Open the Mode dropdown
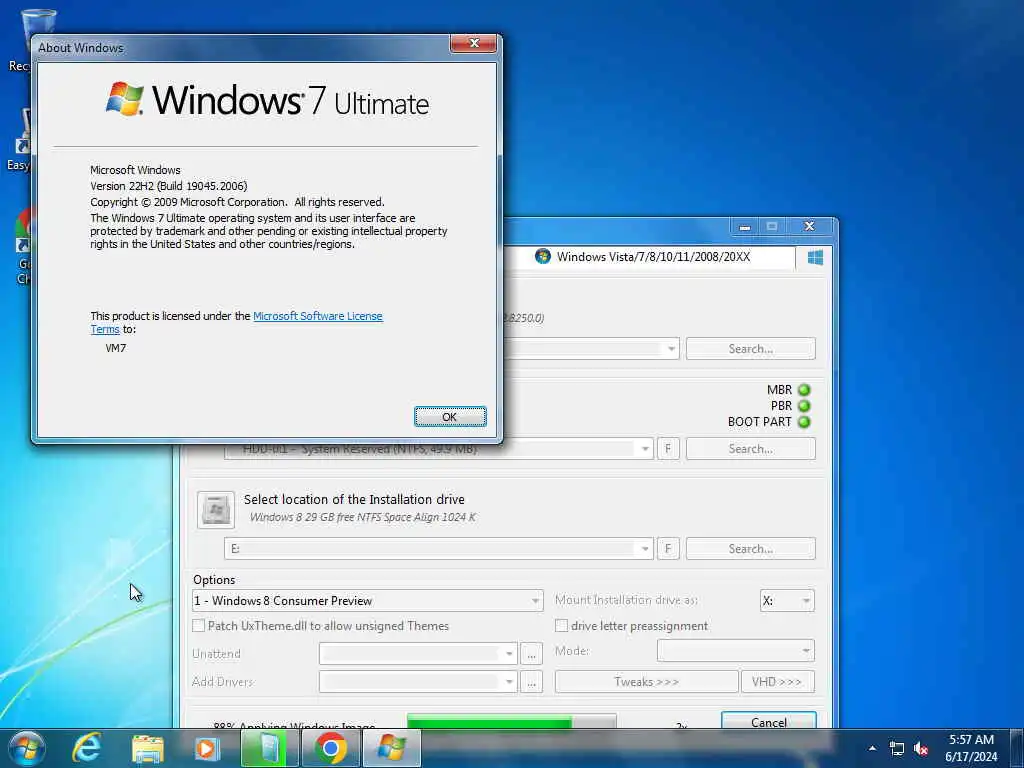 (735, 651)
